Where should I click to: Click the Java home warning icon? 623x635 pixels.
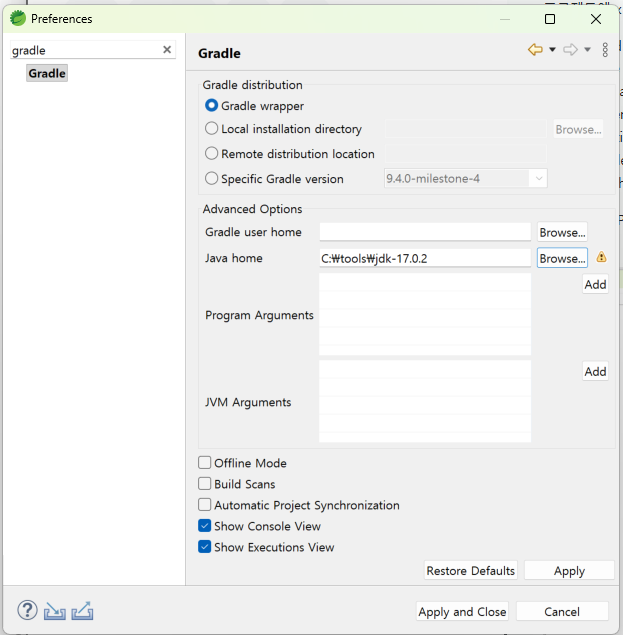[x=601, y=258]
